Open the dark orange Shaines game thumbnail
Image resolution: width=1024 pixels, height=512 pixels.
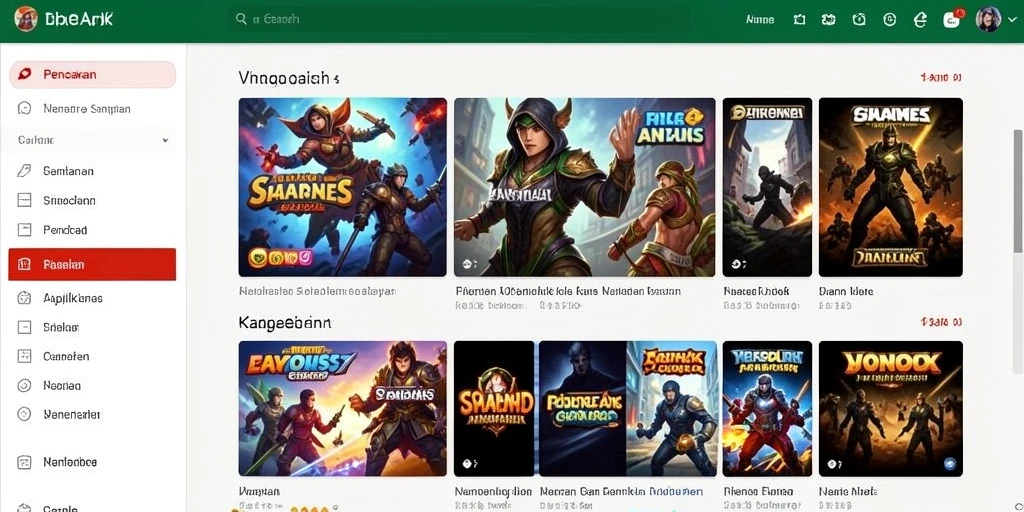coord(891,187)
